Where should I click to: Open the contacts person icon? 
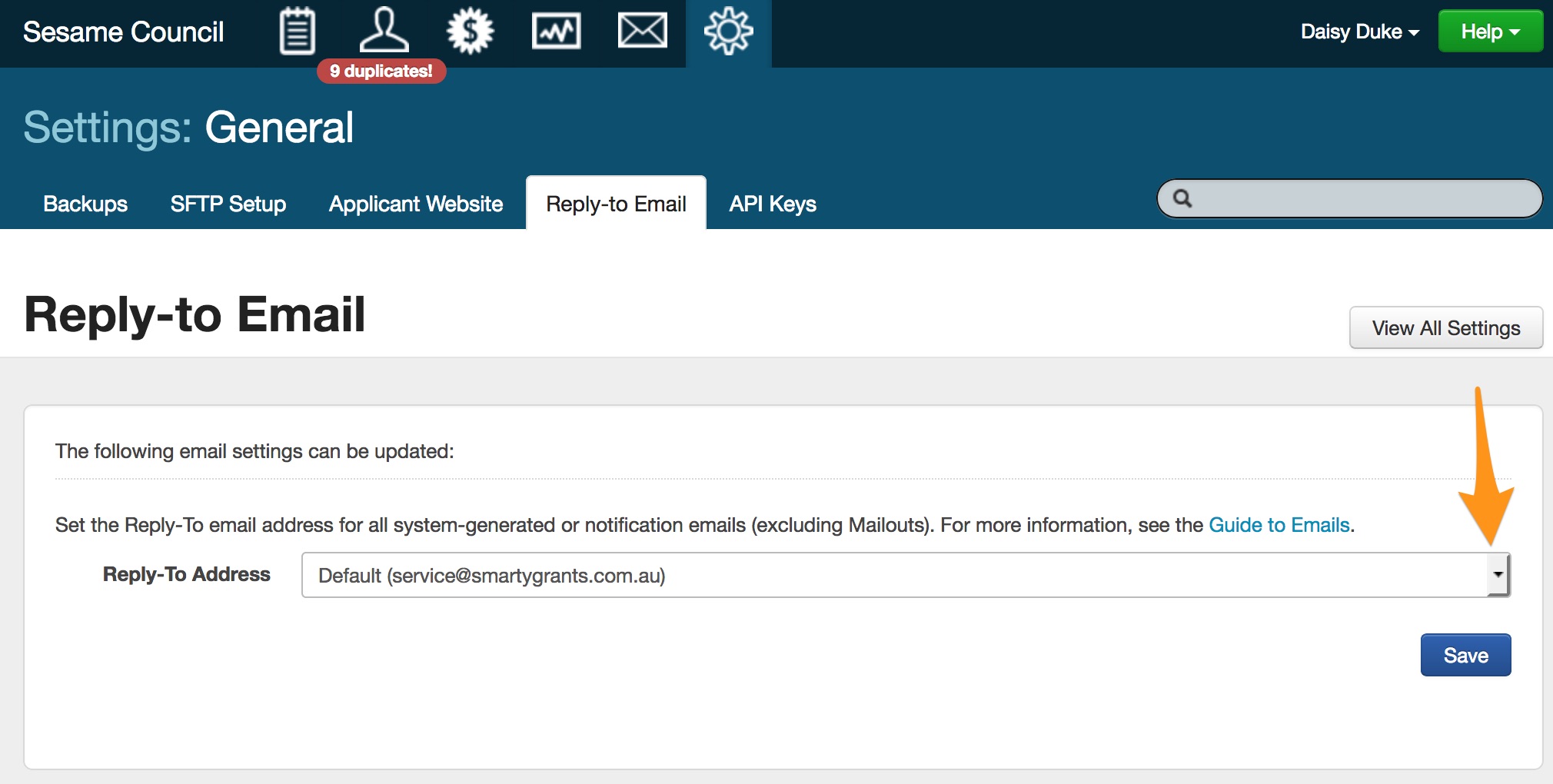coord(384,31)
